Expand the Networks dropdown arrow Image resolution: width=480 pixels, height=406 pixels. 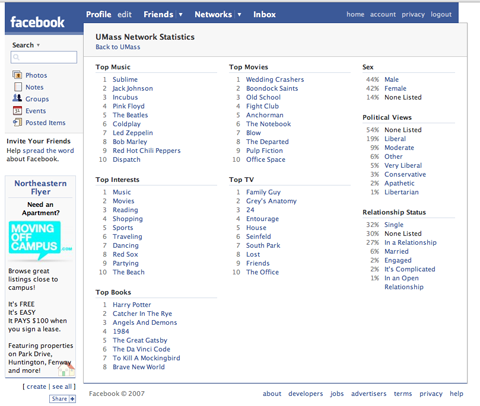pyautogui.click(x=239, y=14)
